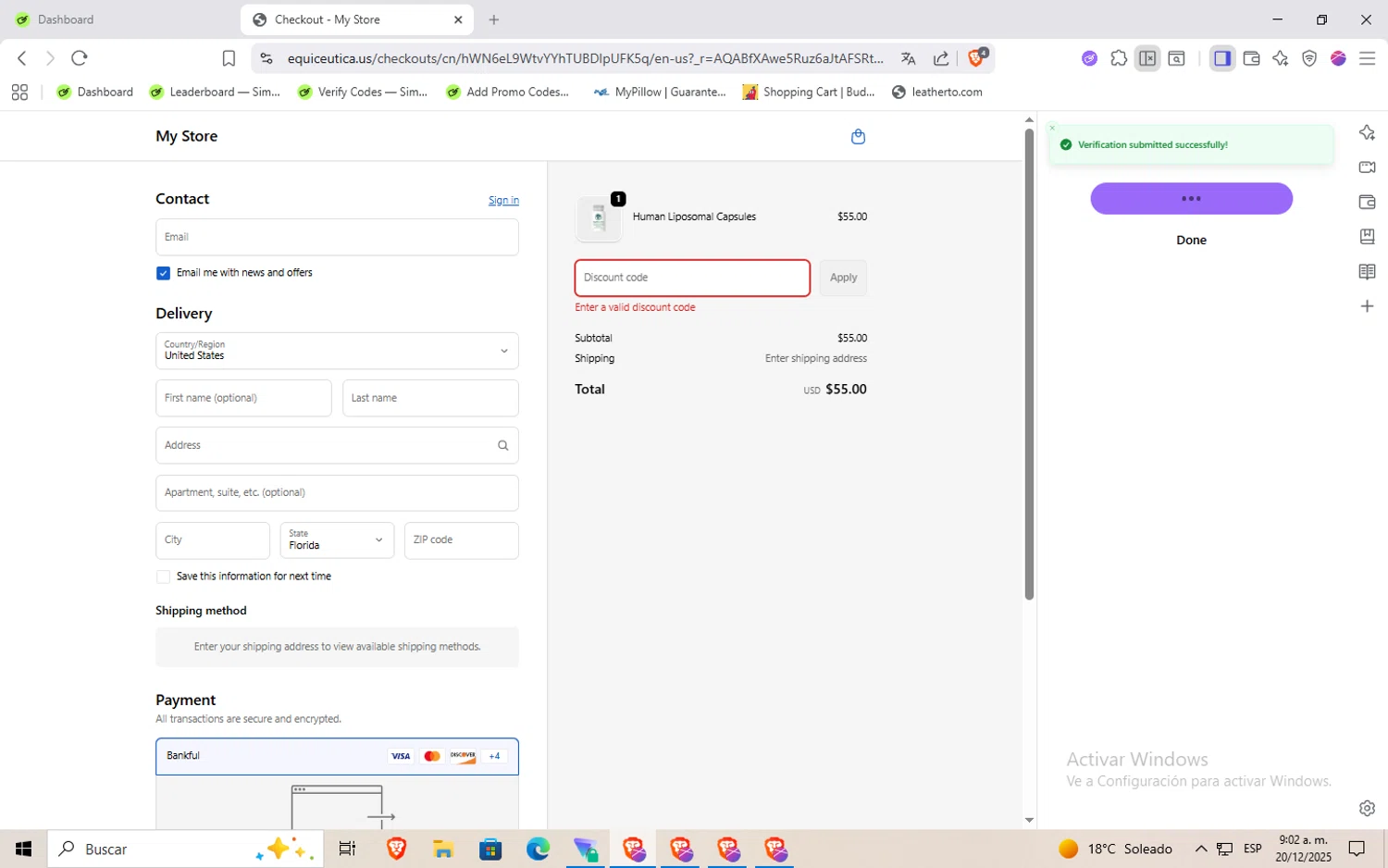Open Brave Wallet from the top toolbar

click(x=1252, y=58)
